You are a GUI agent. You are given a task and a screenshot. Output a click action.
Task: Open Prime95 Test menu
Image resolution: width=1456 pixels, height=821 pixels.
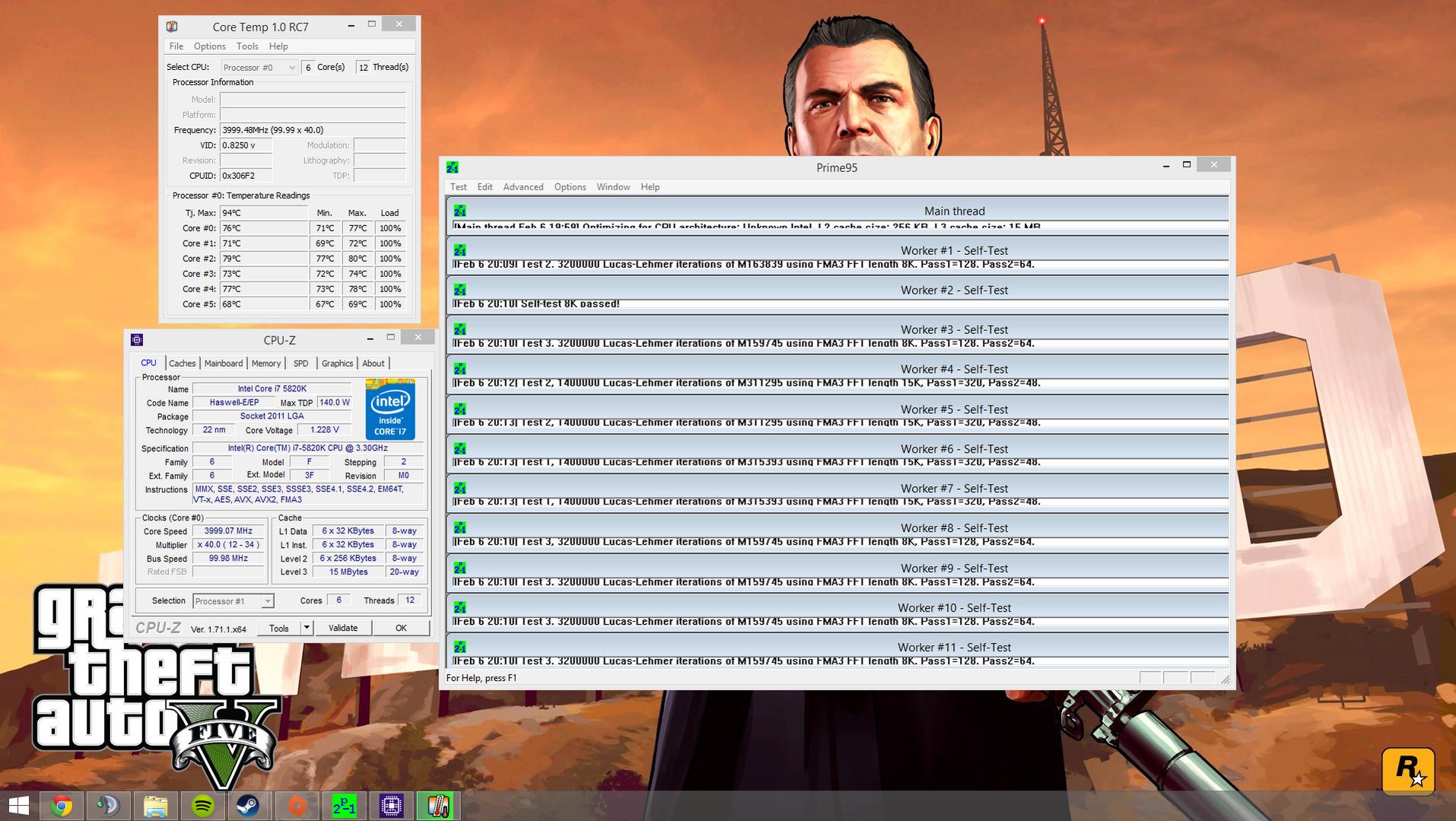[459, 187]
